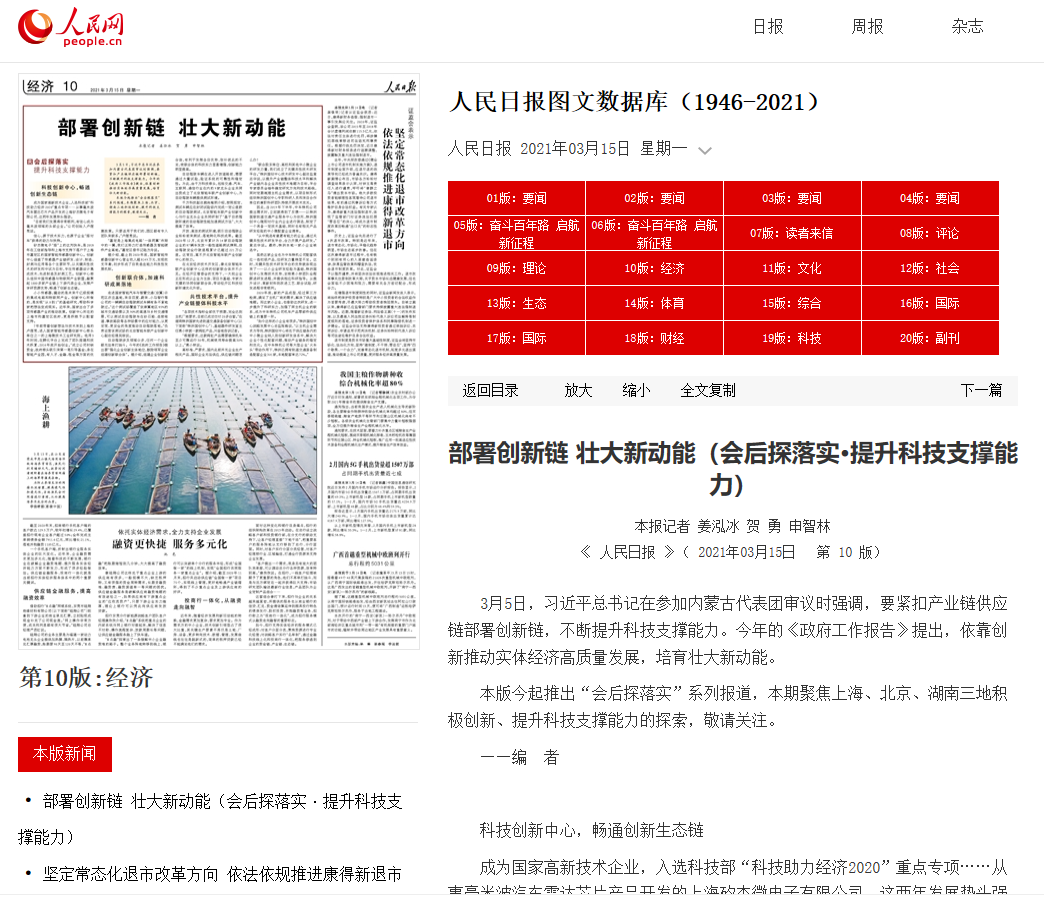View 20版：副刊 page
The height and width of the screenshot is (898, 1044).
click(929, 338)
